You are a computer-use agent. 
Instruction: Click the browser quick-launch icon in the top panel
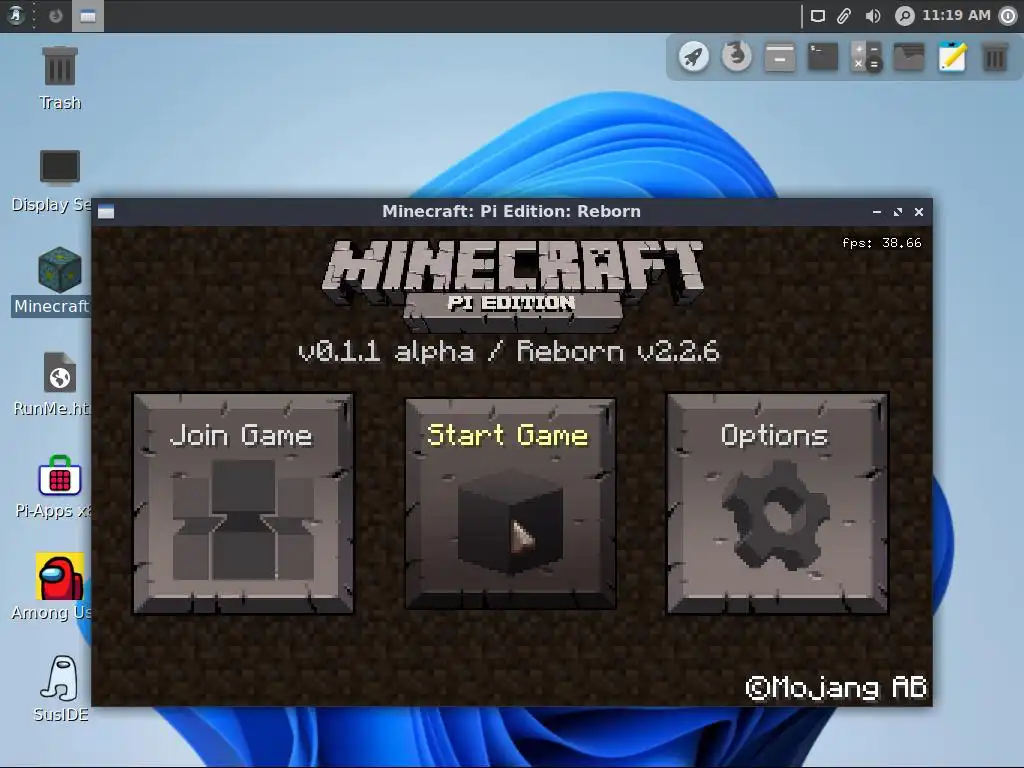tap(56, 16)
